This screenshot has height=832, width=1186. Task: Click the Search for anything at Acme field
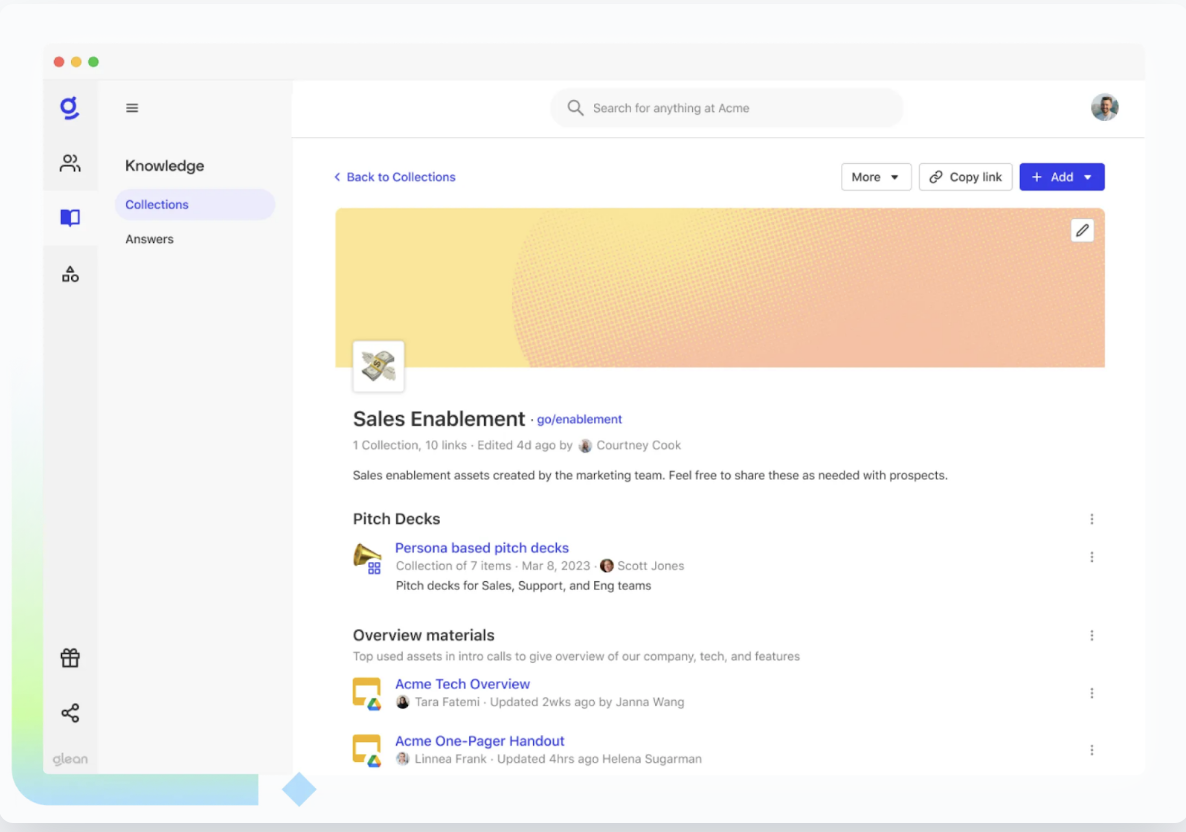click(x=726, y=108)
